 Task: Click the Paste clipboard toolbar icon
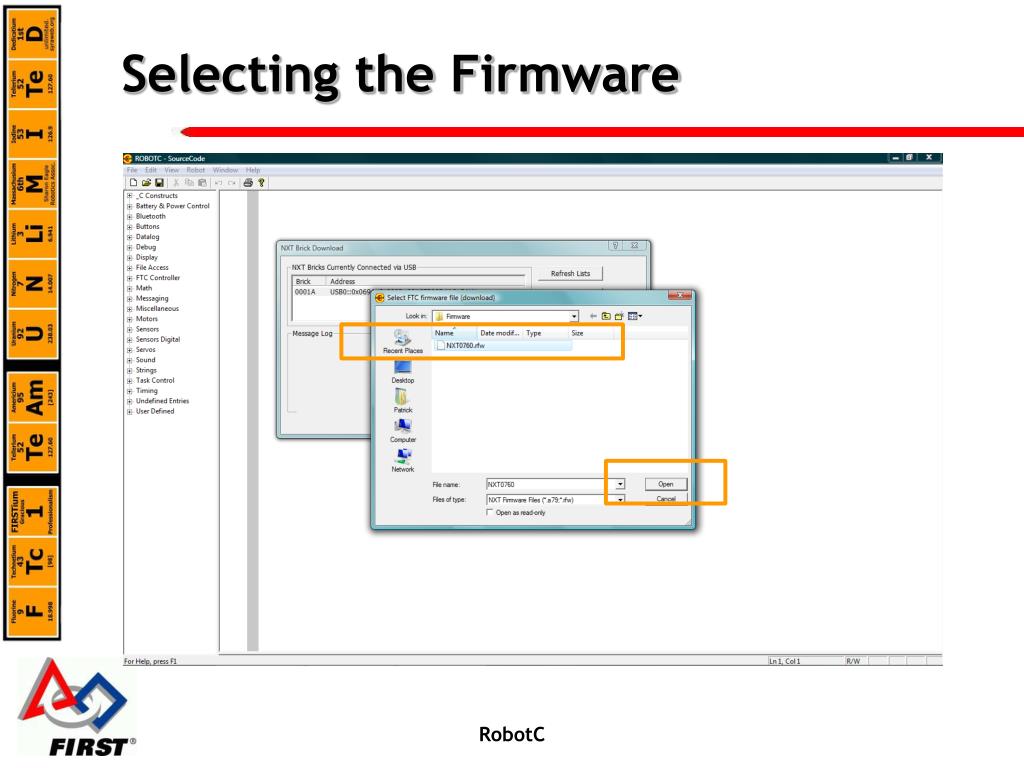(x=202, y=183)
